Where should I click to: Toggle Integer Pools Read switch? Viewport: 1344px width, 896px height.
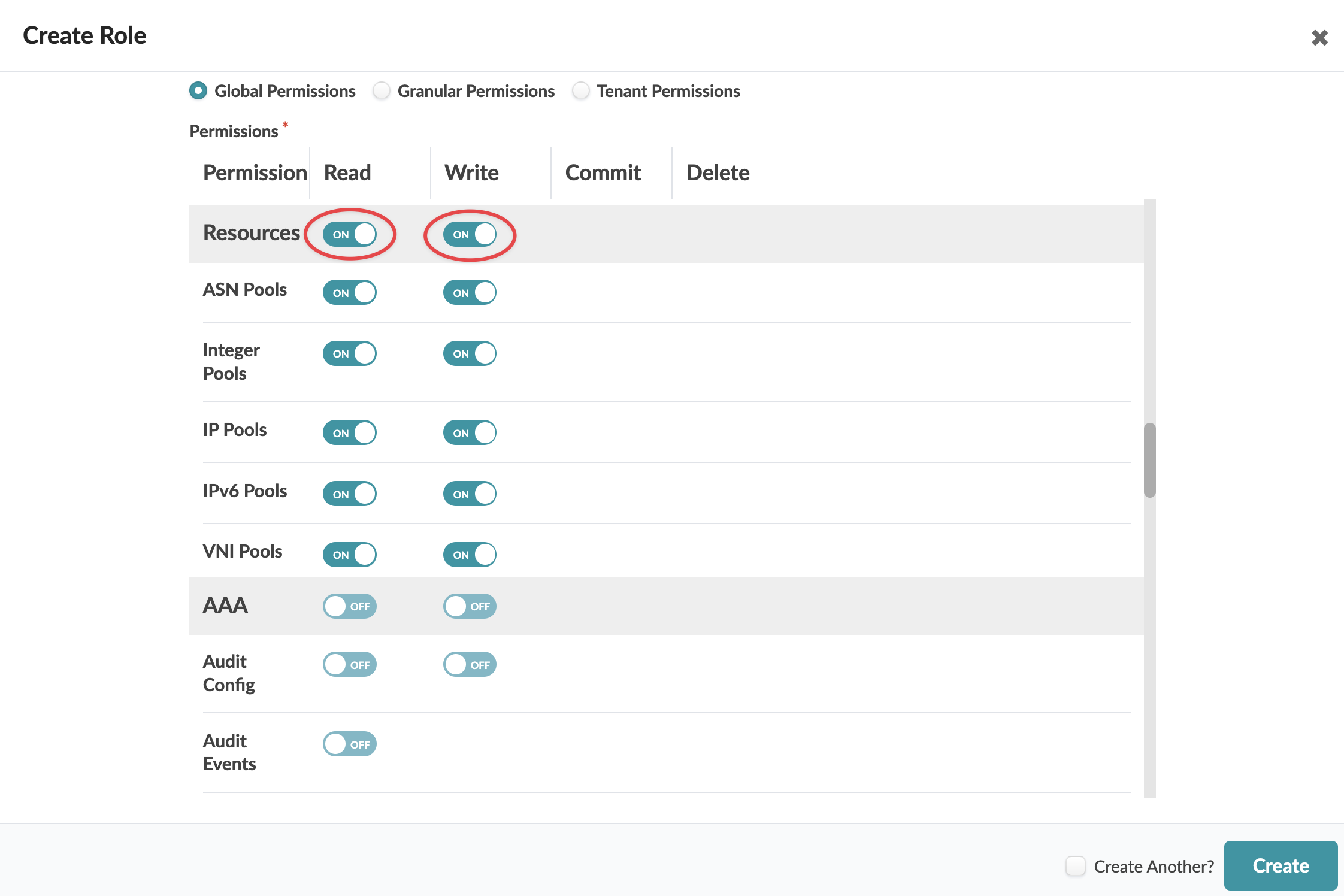350,353
